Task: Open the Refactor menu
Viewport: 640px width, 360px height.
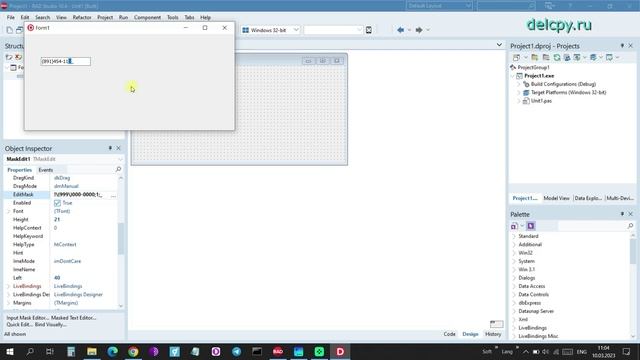Action: pos(82,18)
